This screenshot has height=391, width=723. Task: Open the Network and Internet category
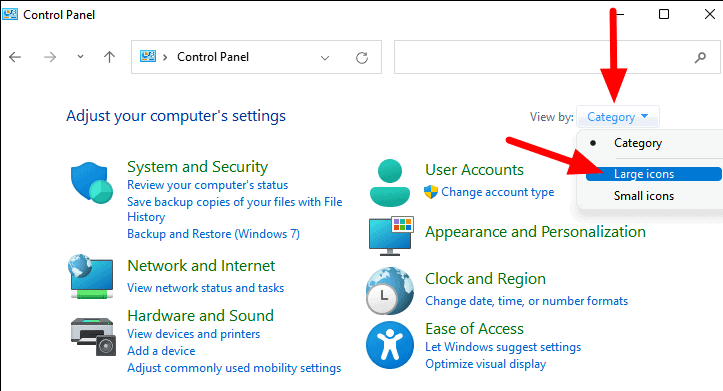point(201,266)
